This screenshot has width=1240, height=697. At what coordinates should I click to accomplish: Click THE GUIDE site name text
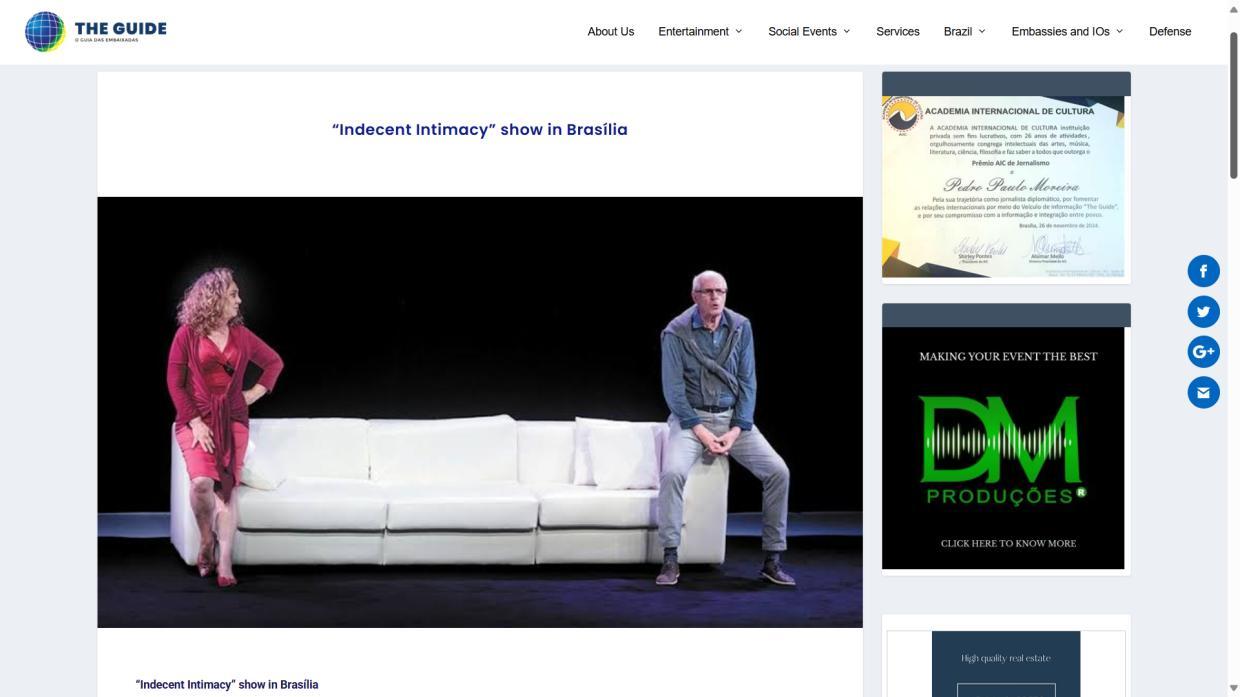121,28
